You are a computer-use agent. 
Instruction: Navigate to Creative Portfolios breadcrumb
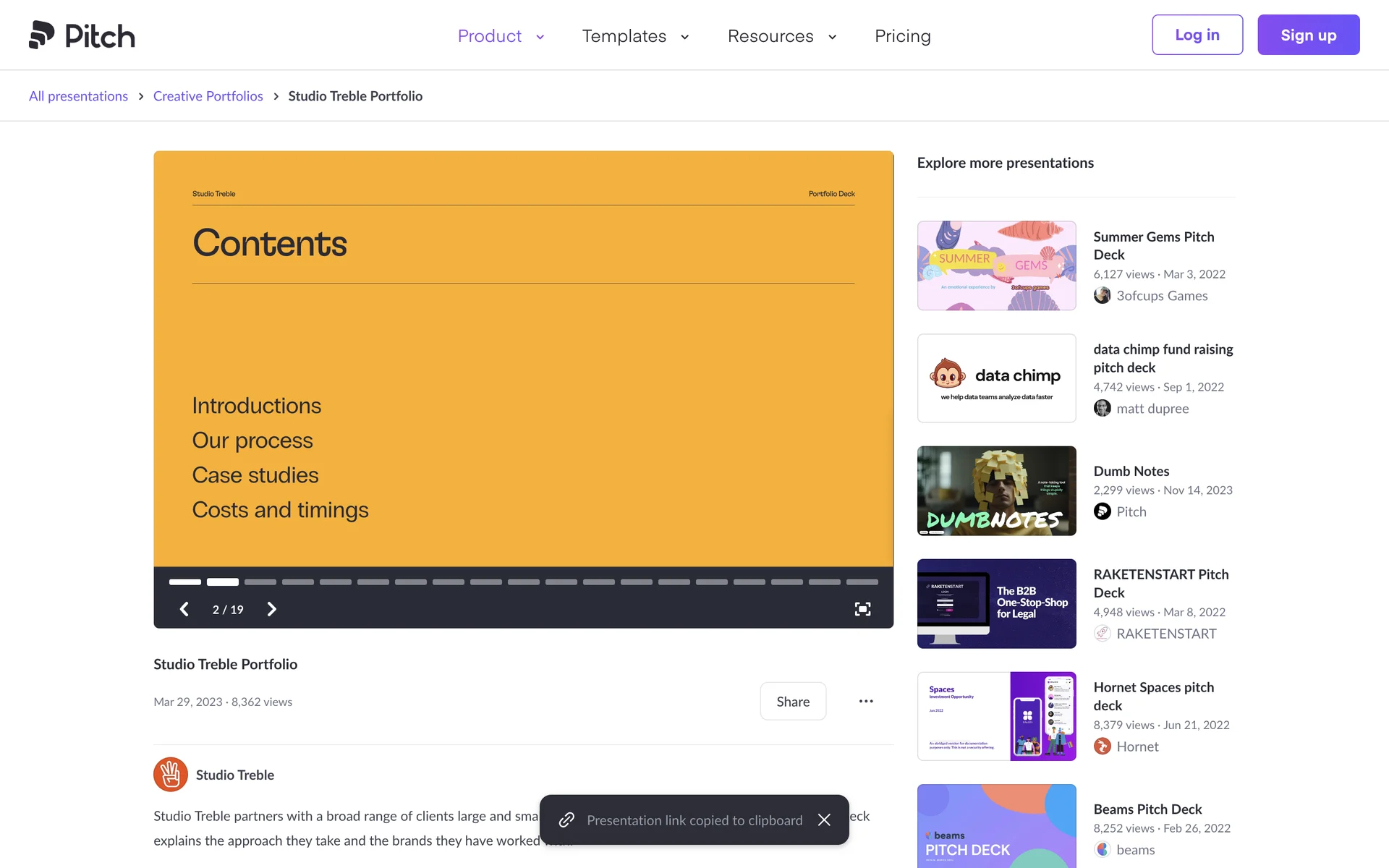[208, 96]
